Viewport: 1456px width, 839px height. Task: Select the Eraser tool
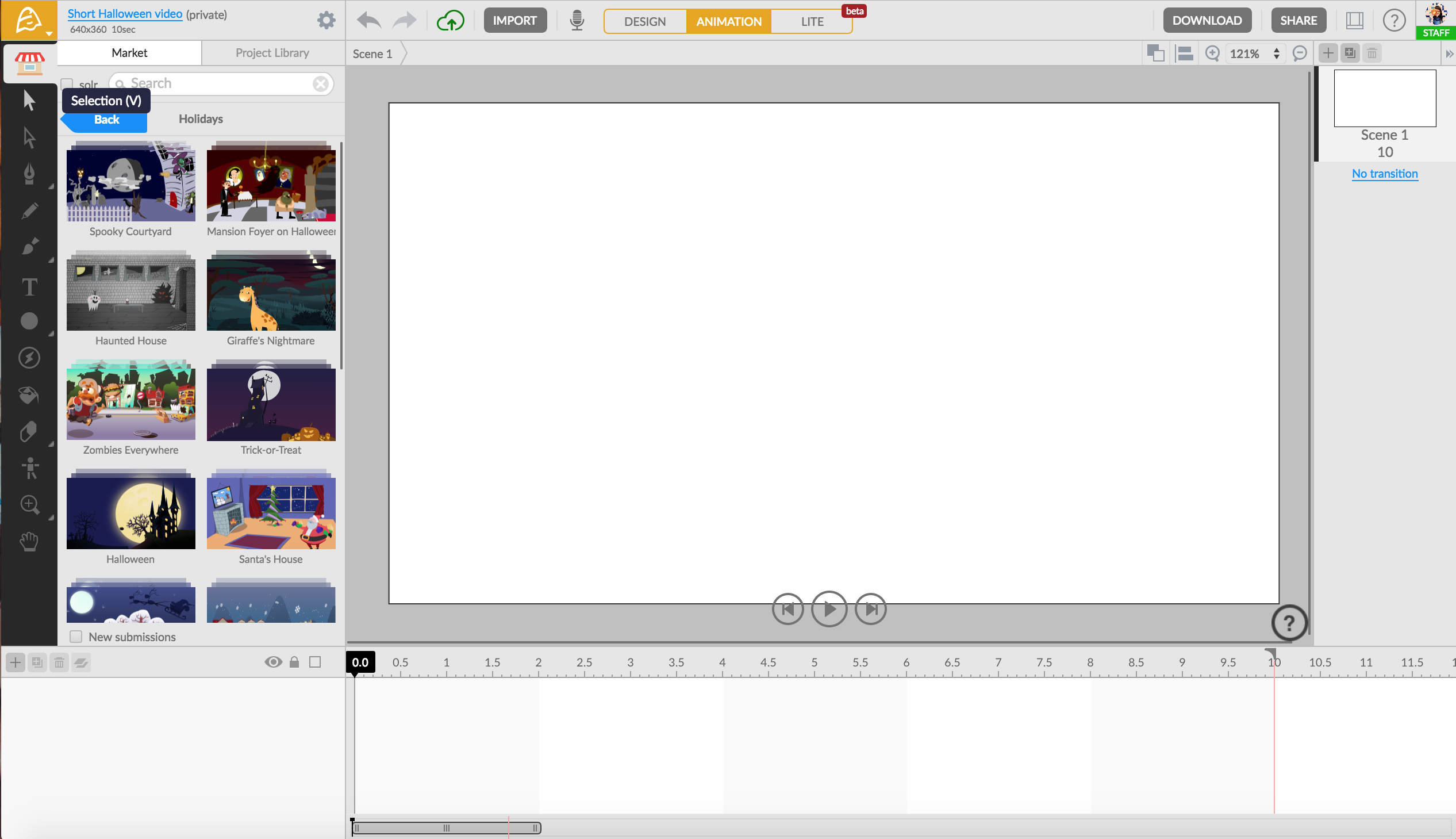point(29,432)
